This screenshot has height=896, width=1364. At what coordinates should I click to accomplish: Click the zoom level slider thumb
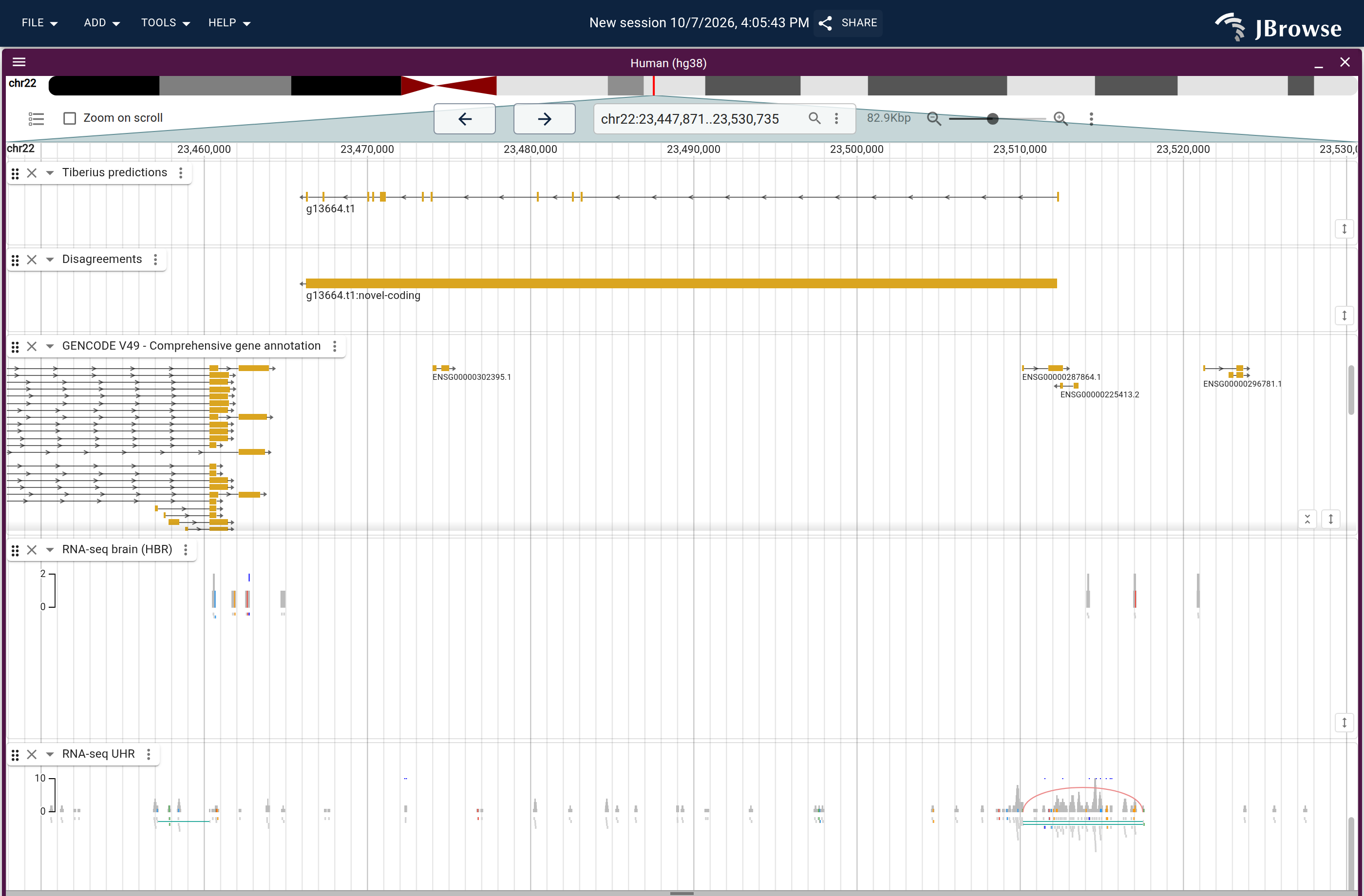[993, 119]
